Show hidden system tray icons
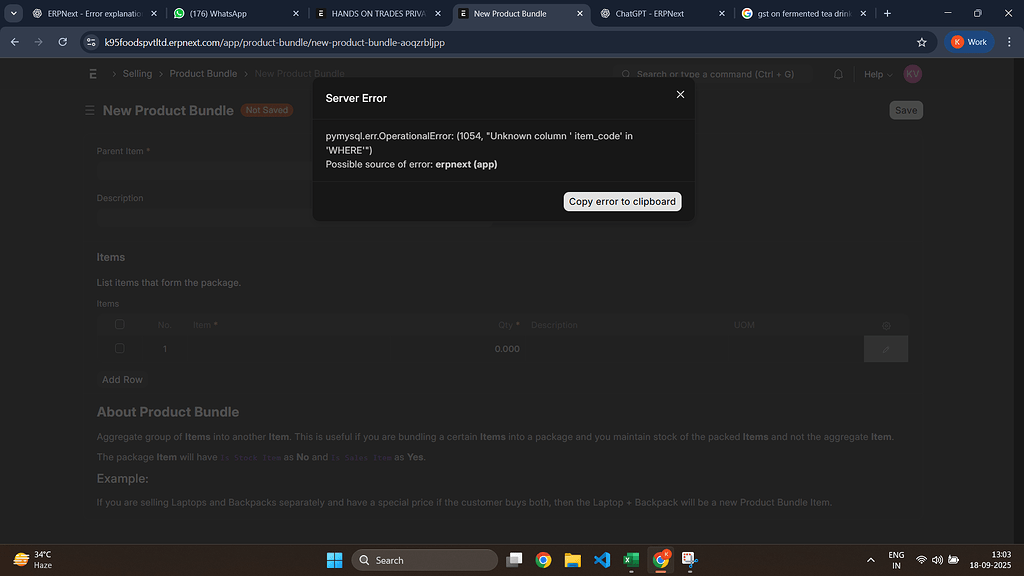Viewport: 1024px width, 576px height. (x=871, y=560)
